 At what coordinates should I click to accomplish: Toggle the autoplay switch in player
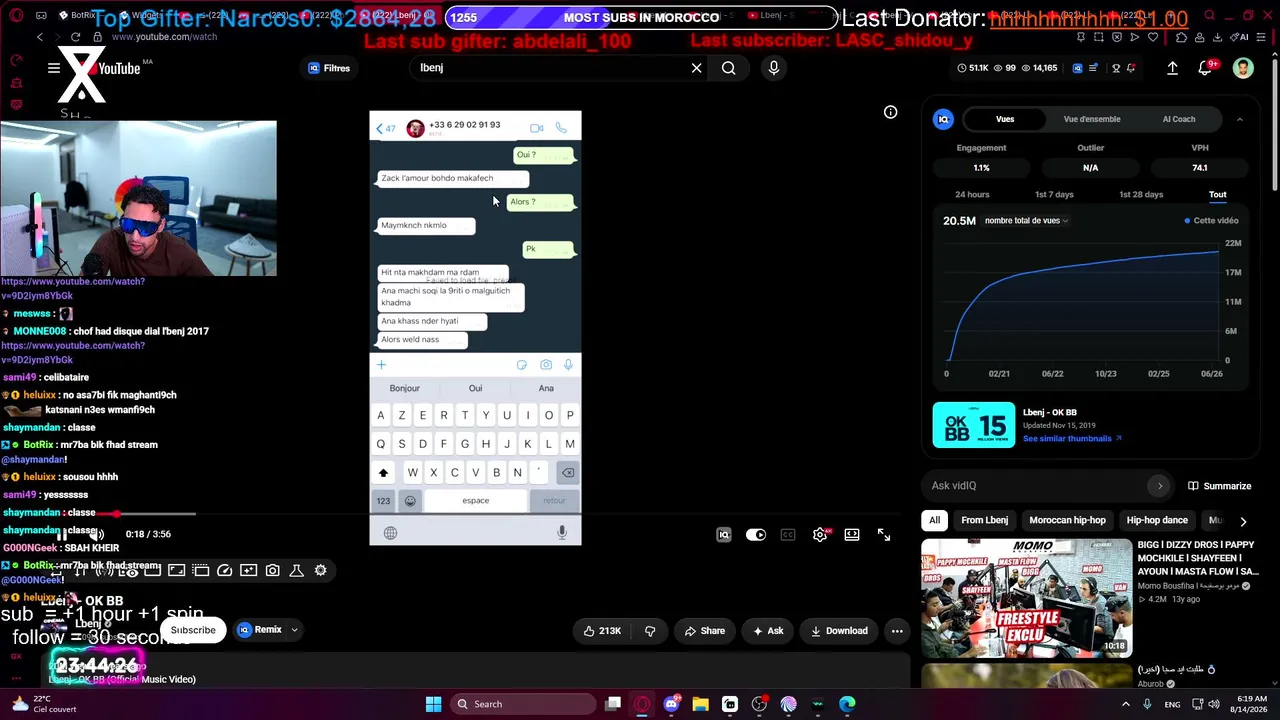[756, 535]
